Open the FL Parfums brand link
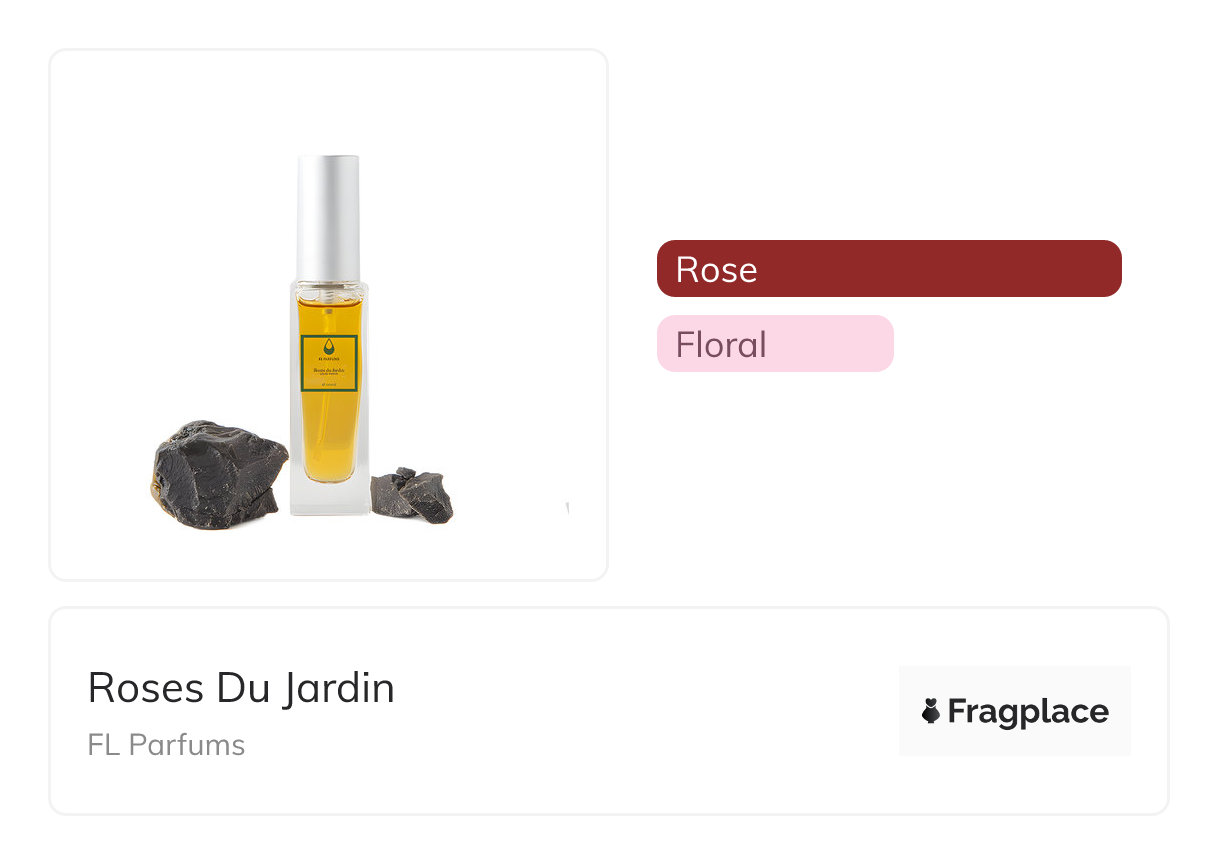Viewport: 1218px width, 864px height. tap(166, 745)
